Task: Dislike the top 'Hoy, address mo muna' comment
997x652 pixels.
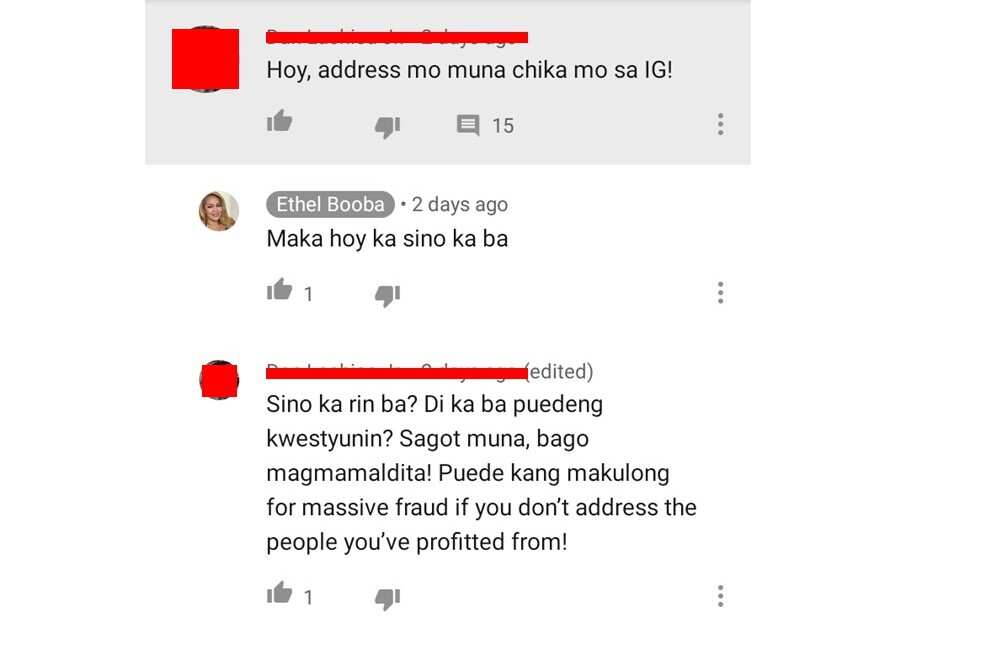Action: [387, 127]
